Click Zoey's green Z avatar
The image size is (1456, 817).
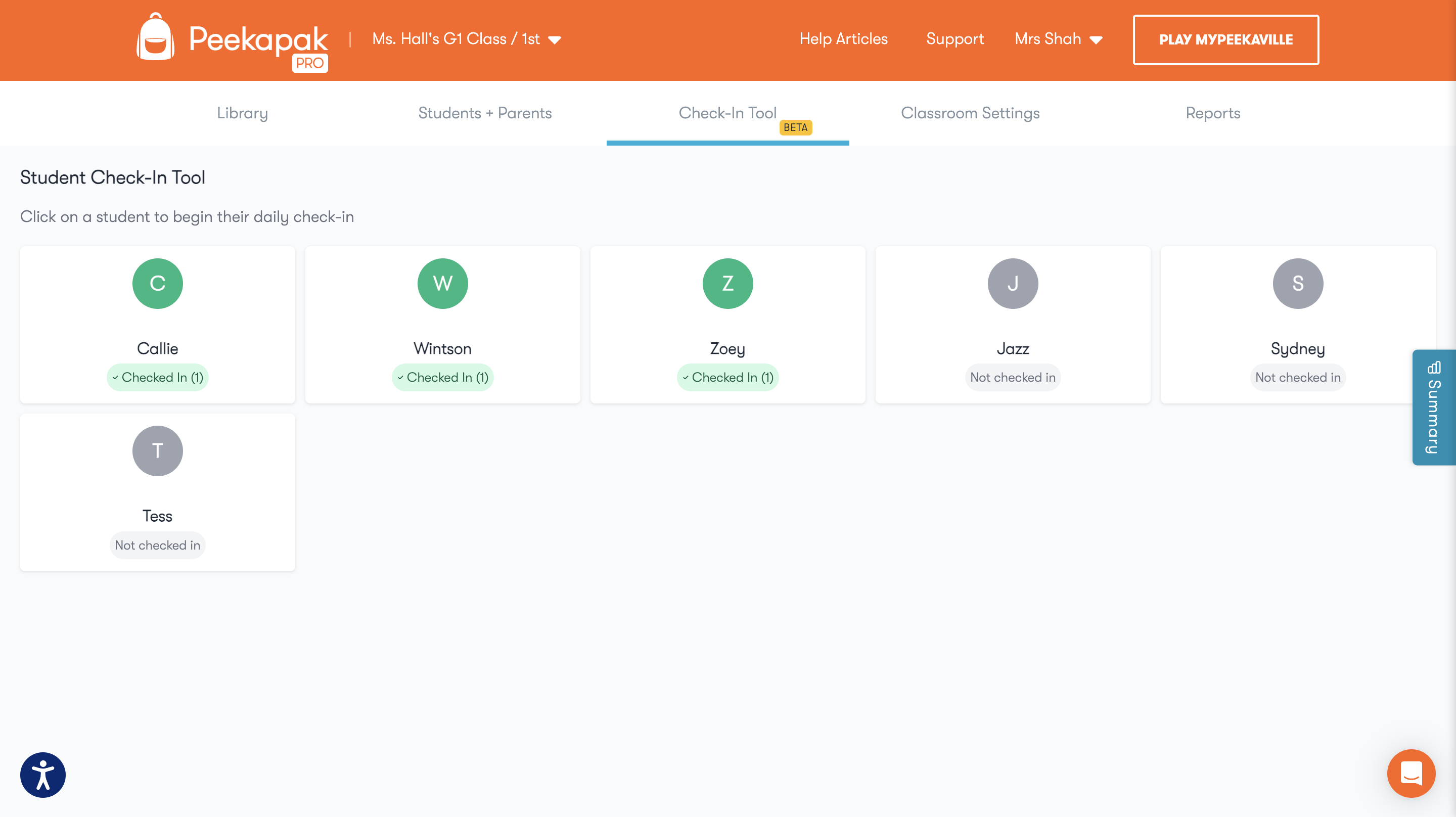(x=727, y=283)
